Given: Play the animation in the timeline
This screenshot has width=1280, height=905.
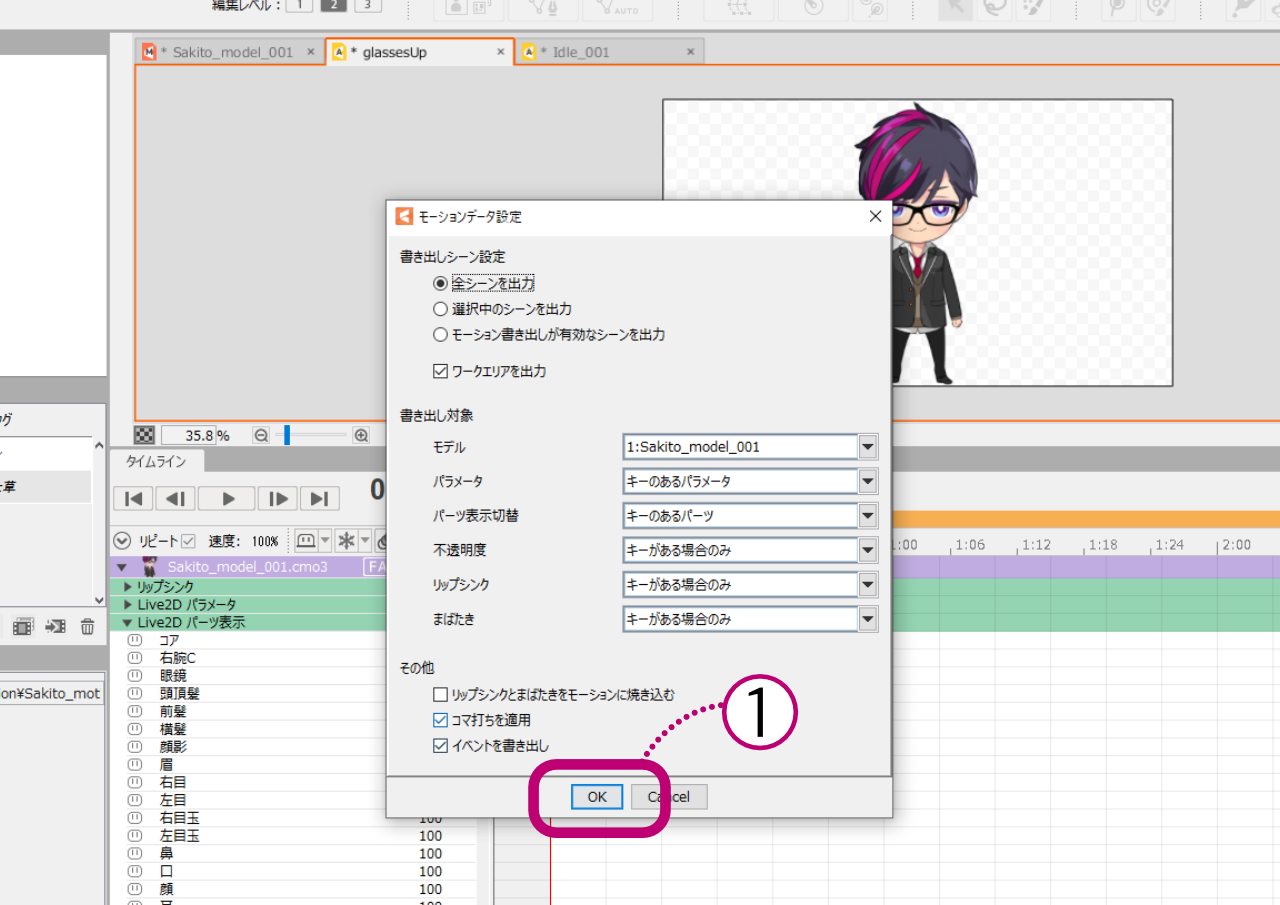Looking at the screenshot, I should [x=227, y=498].
